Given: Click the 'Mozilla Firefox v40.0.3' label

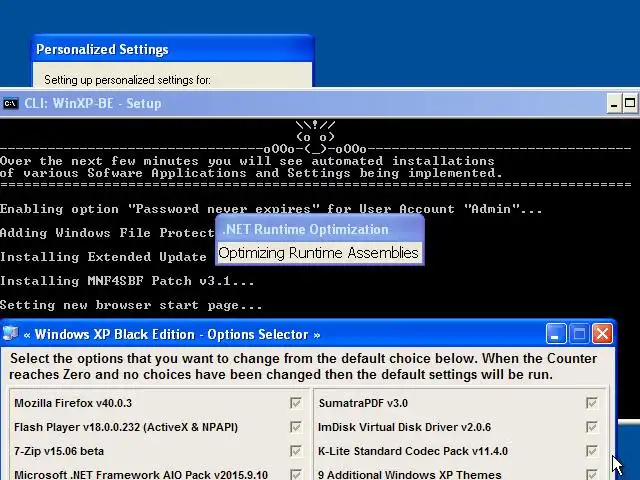Looking at the screenshot, I should click(73, 403).
